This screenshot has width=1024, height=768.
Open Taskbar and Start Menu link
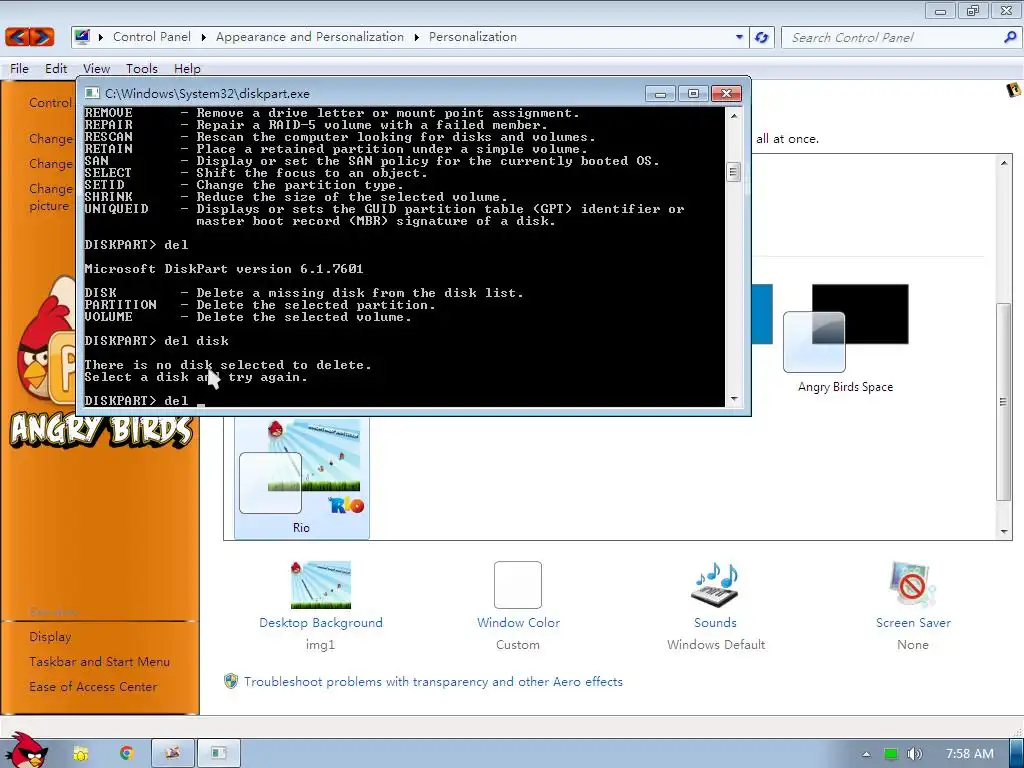pos(99,662)
